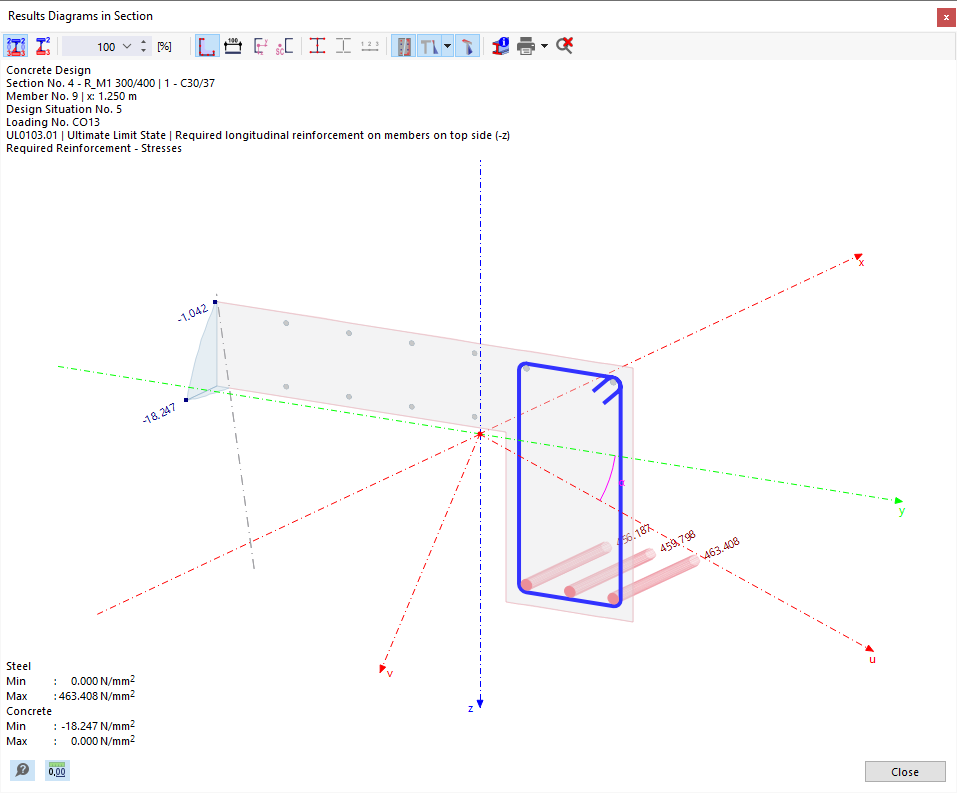The height and width of the screenshot is (793, 957).
Task: Show grey section parts icon
Action: point(344,46)
